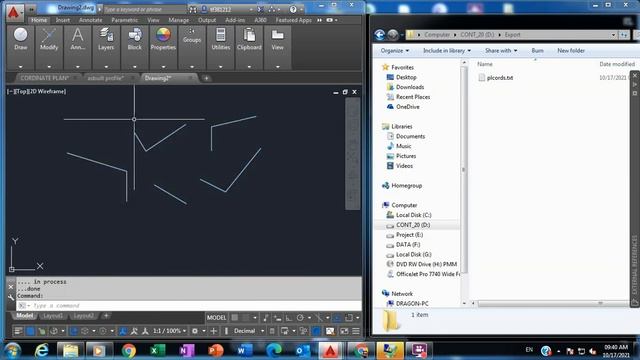Open the signed-in user account dropdown
This screenshot has height=360, width=640.
pos(227,9)
